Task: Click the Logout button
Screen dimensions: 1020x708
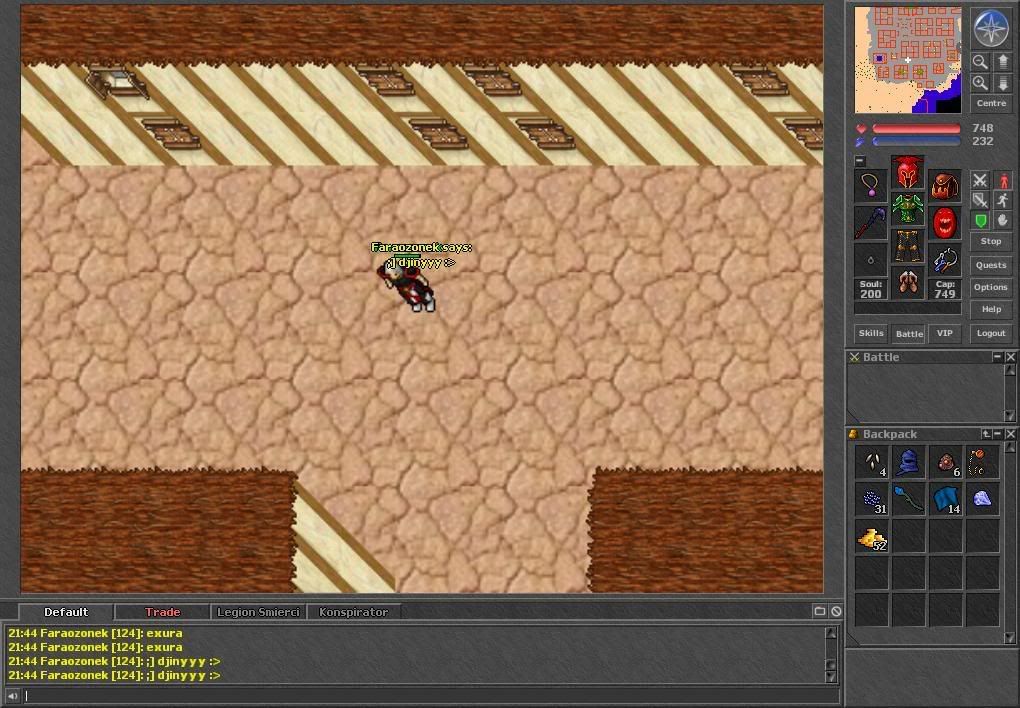Action: (x=991, y=333)
